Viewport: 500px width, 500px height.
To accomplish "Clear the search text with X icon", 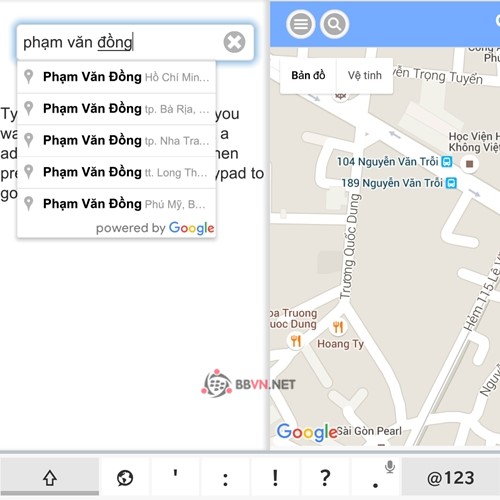I will click(x=234, y=42).
